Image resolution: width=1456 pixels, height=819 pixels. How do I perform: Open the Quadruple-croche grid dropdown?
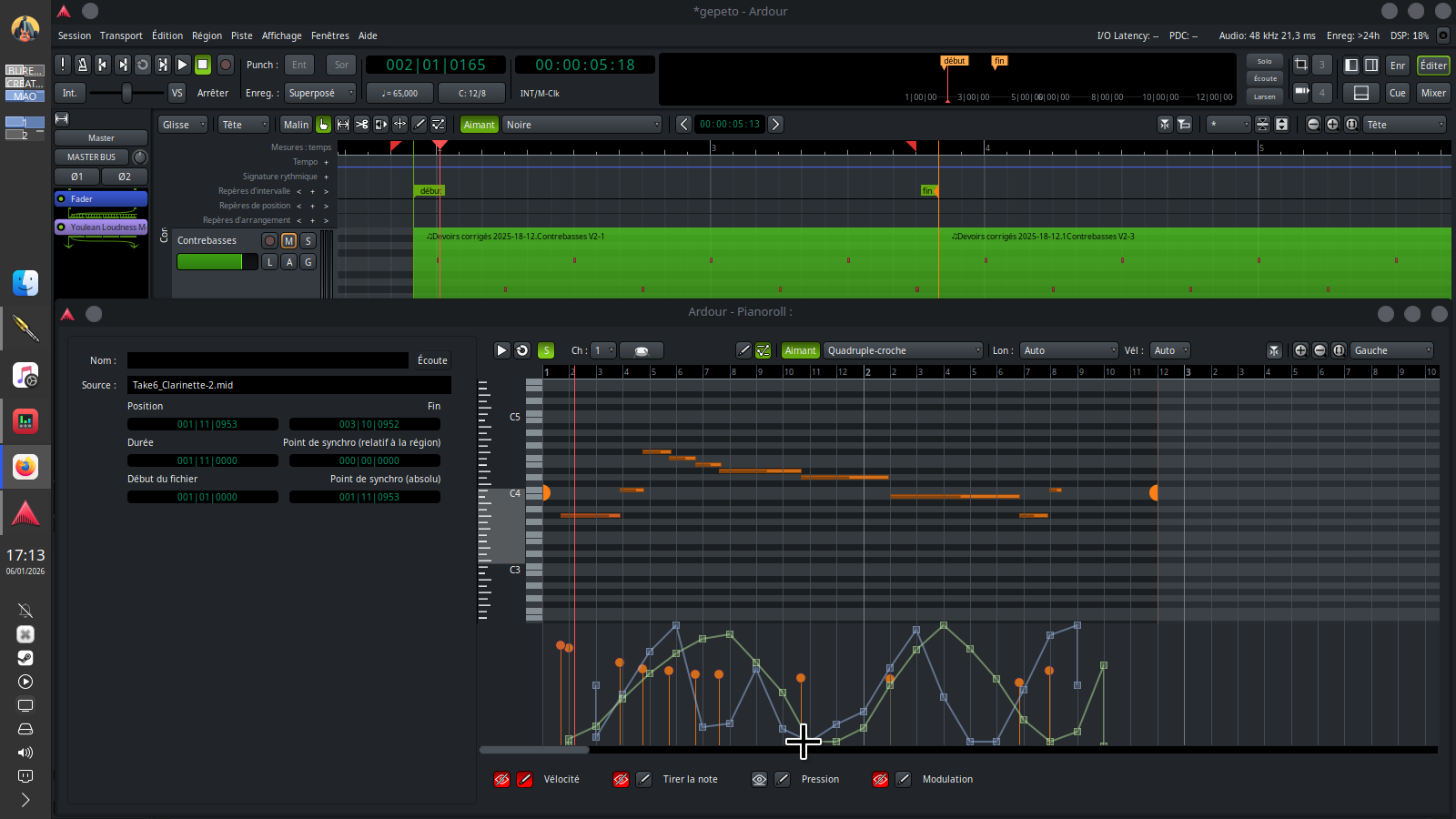[904, 350]
